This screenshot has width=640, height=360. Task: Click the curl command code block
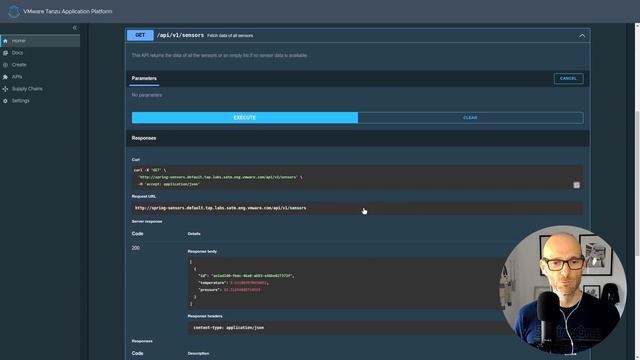357,177
